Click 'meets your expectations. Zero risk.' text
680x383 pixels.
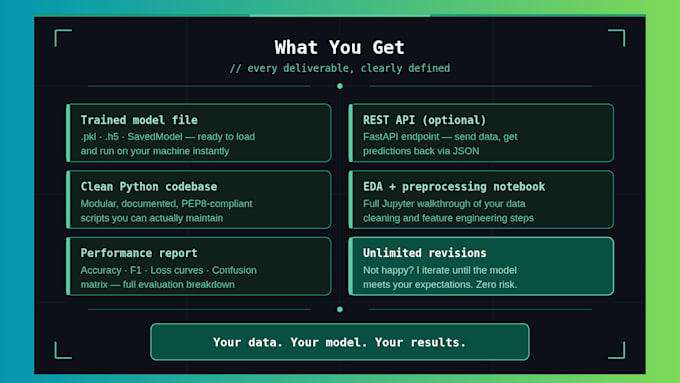[x=440, y=285]
